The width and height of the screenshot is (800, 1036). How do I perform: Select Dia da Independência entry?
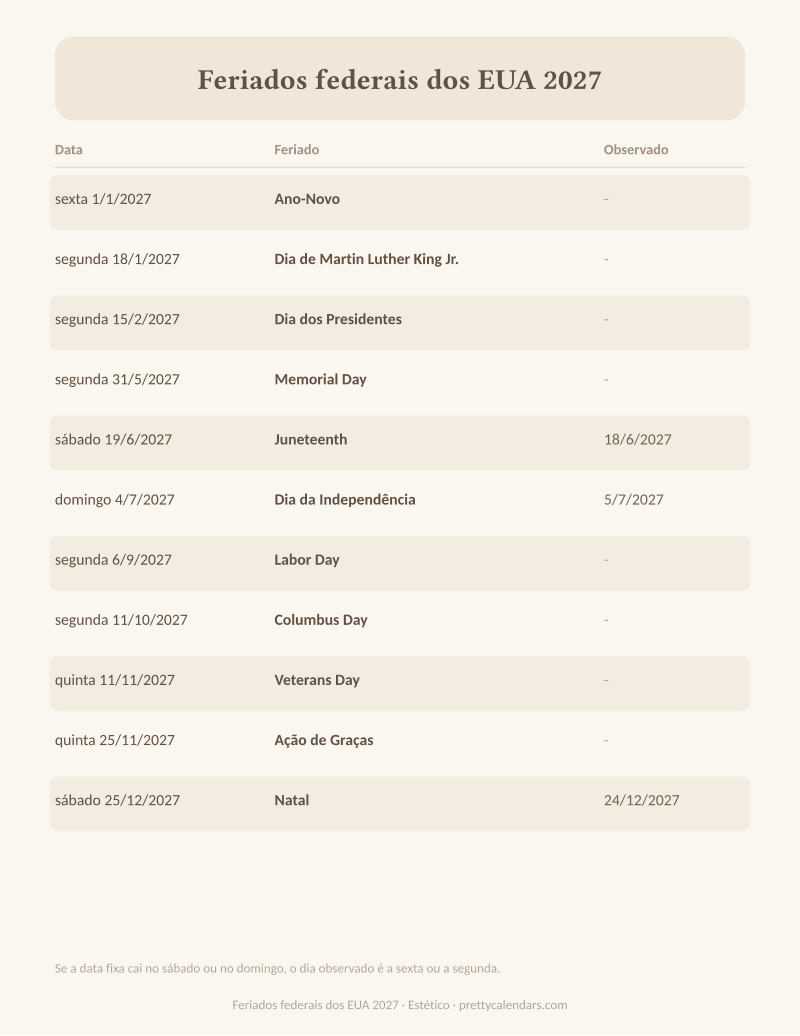click(x=345, y=500)
